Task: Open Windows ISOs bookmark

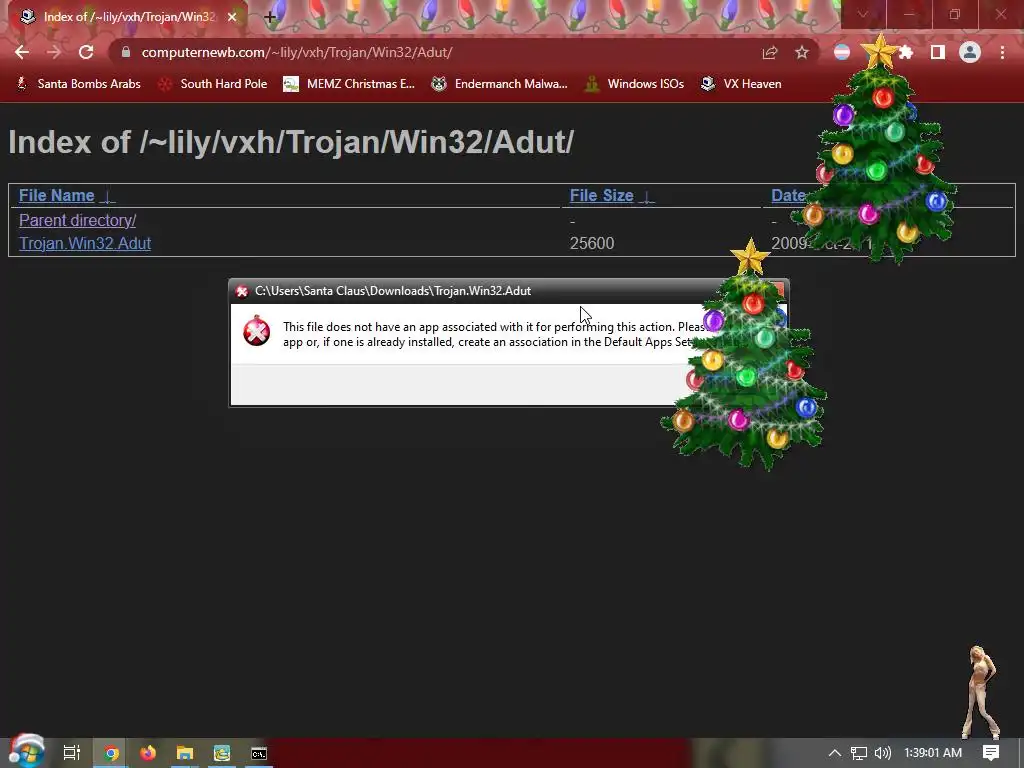Action: (x=634, y=84)
